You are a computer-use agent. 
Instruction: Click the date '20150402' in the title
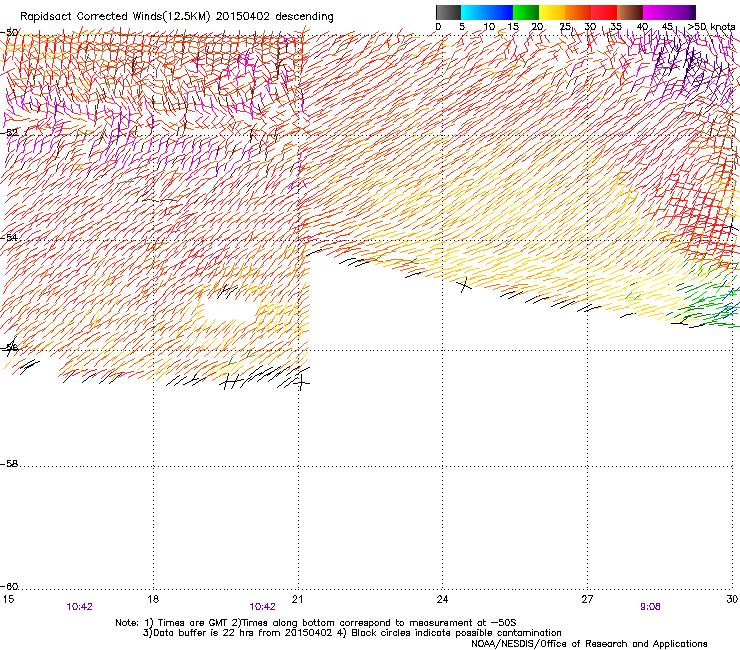coord(243,17)
